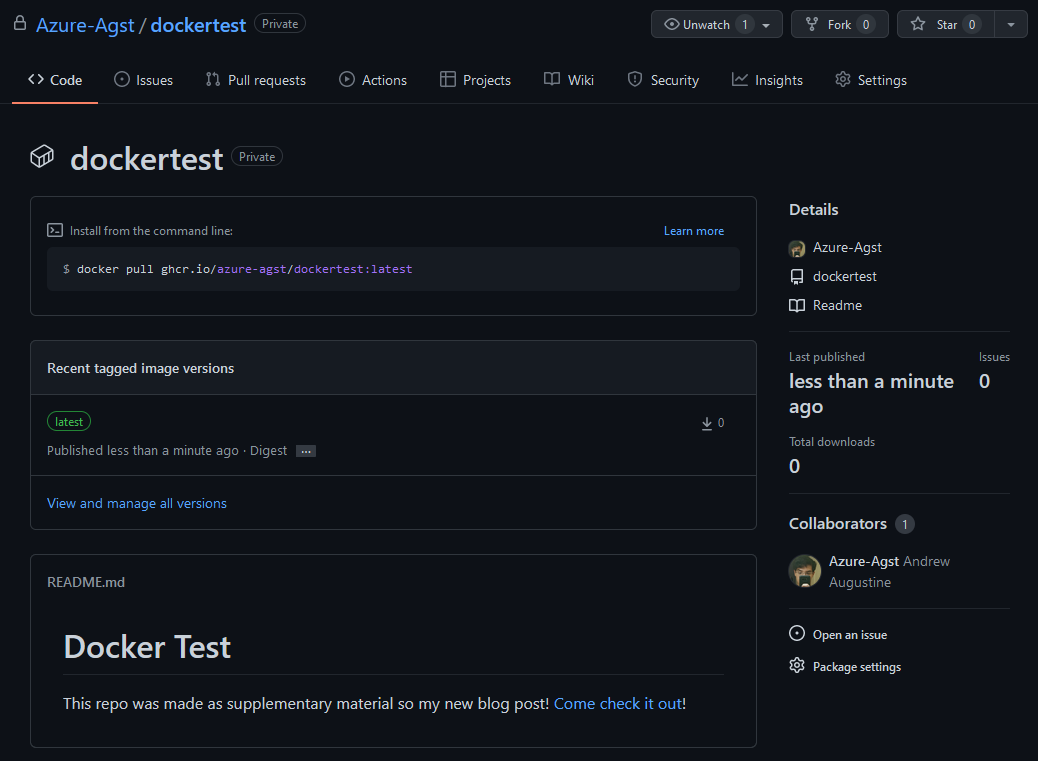Open the Actions tab
1038x761 pixels.
tap(373, 80)
